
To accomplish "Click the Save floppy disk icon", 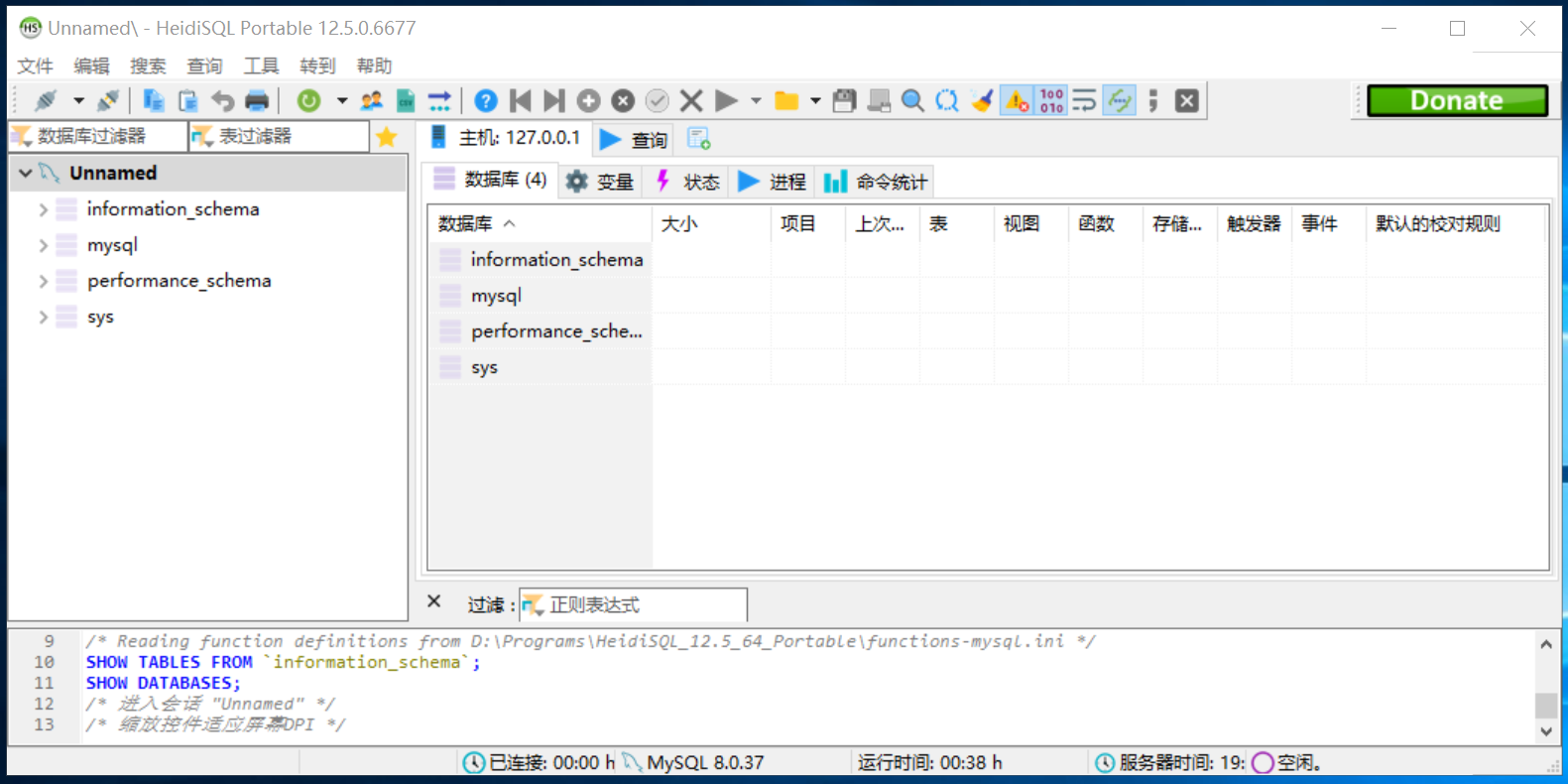I will pyautogui.click(x=845, y=100).
